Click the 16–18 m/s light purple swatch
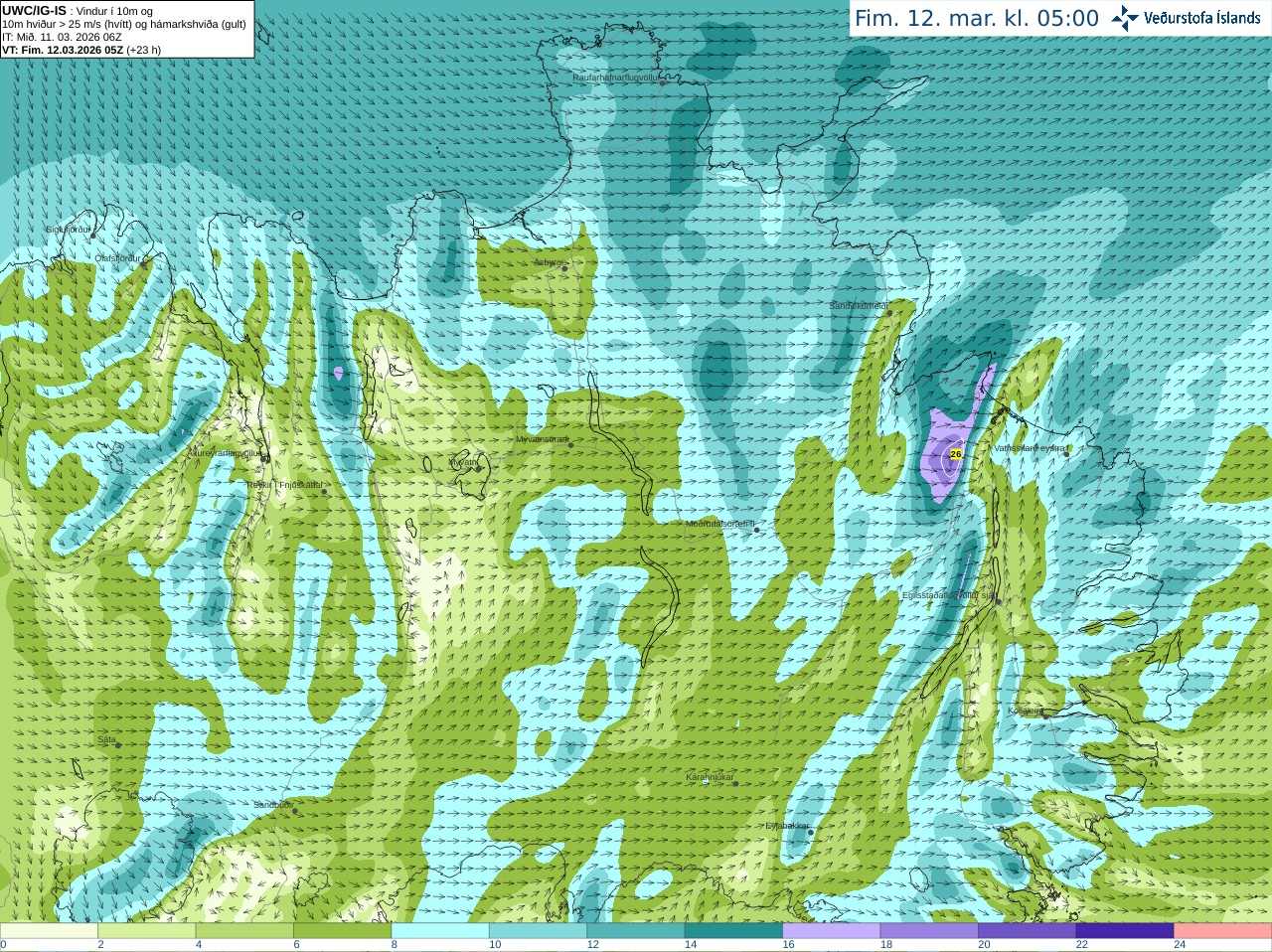Image resolution: width=1272 pixels, height=952 pixels. tap(832, 930)
